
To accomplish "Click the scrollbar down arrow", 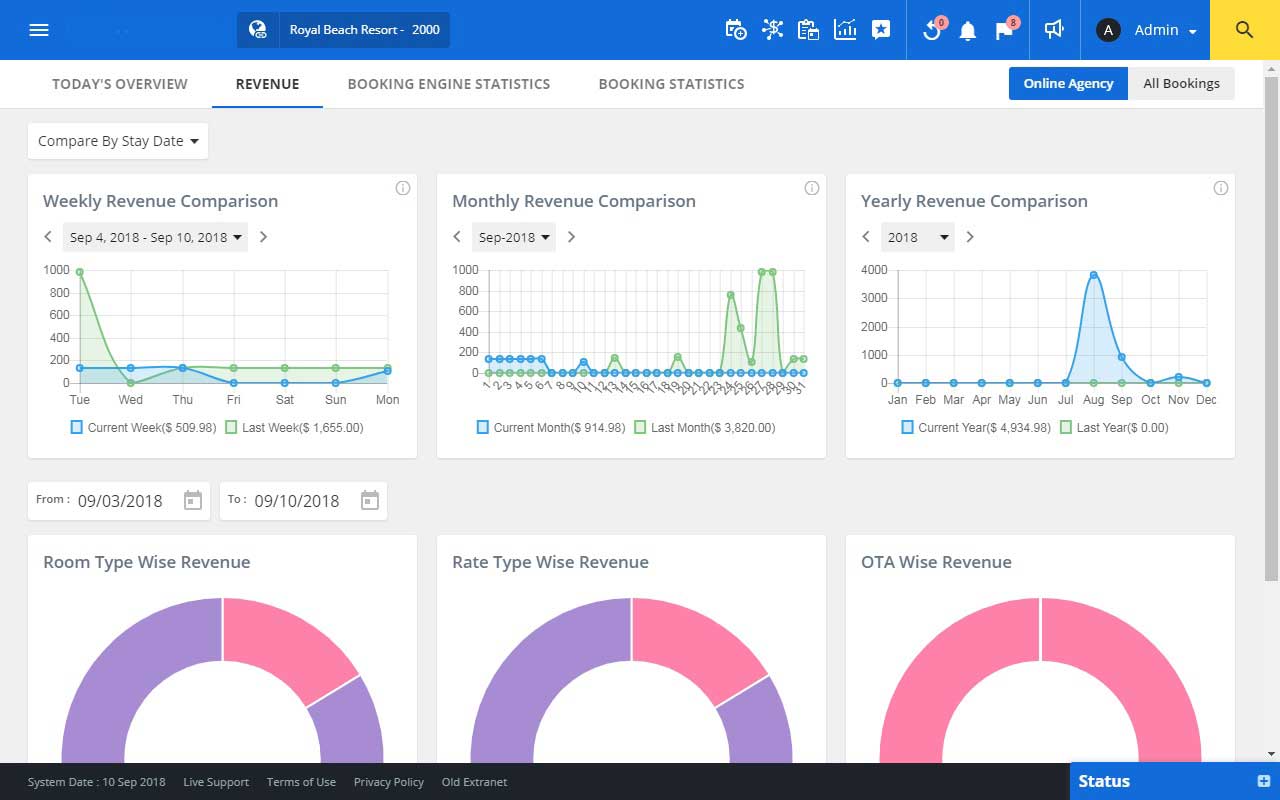I will point(1271,753).
